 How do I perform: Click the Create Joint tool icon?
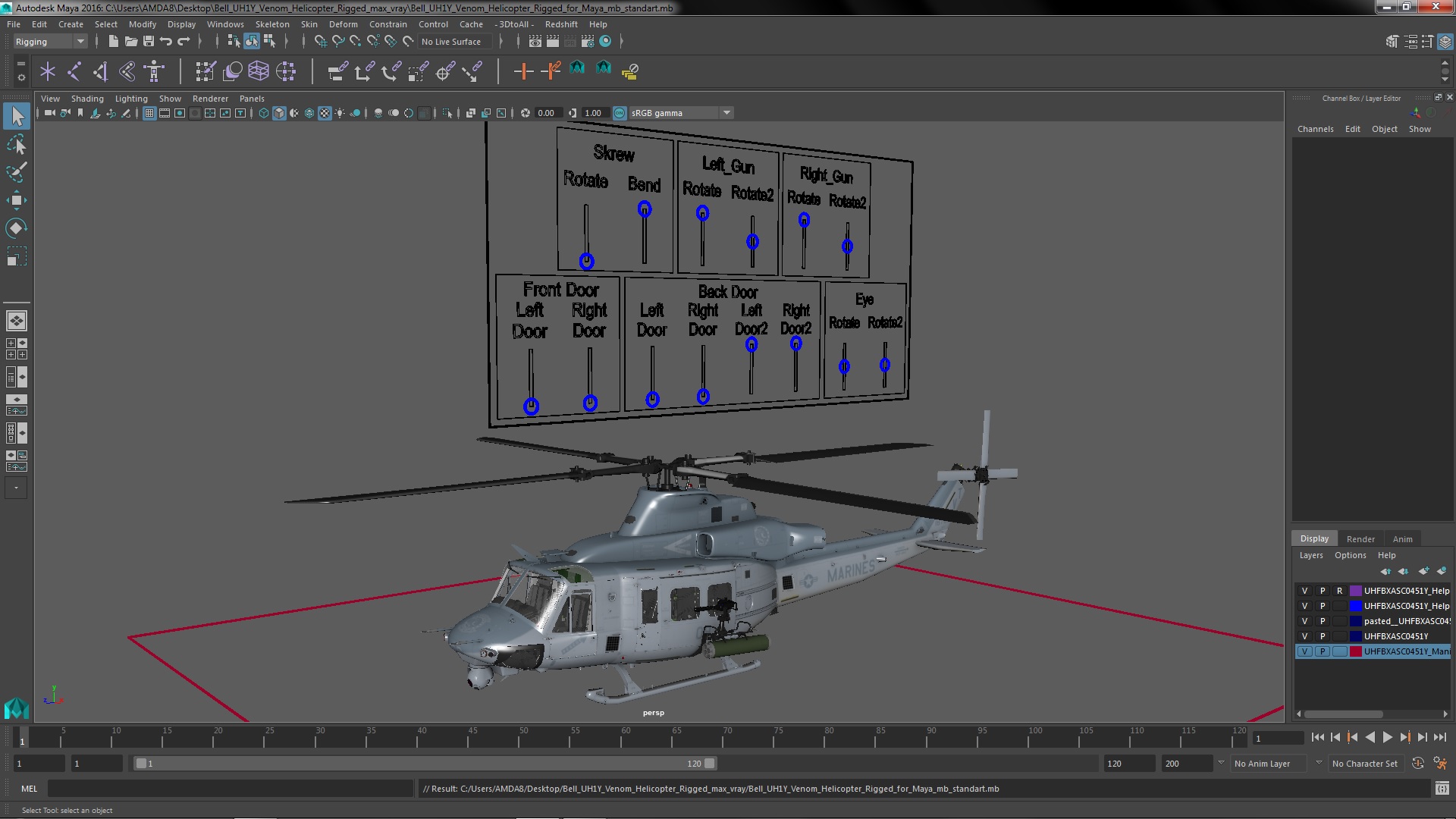pyautogui.click(x=74, y=71)
